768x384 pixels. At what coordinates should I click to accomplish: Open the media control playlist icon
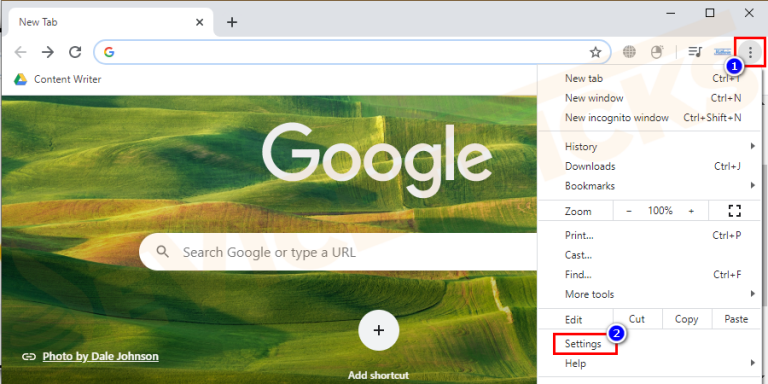(x=695, y=51)
